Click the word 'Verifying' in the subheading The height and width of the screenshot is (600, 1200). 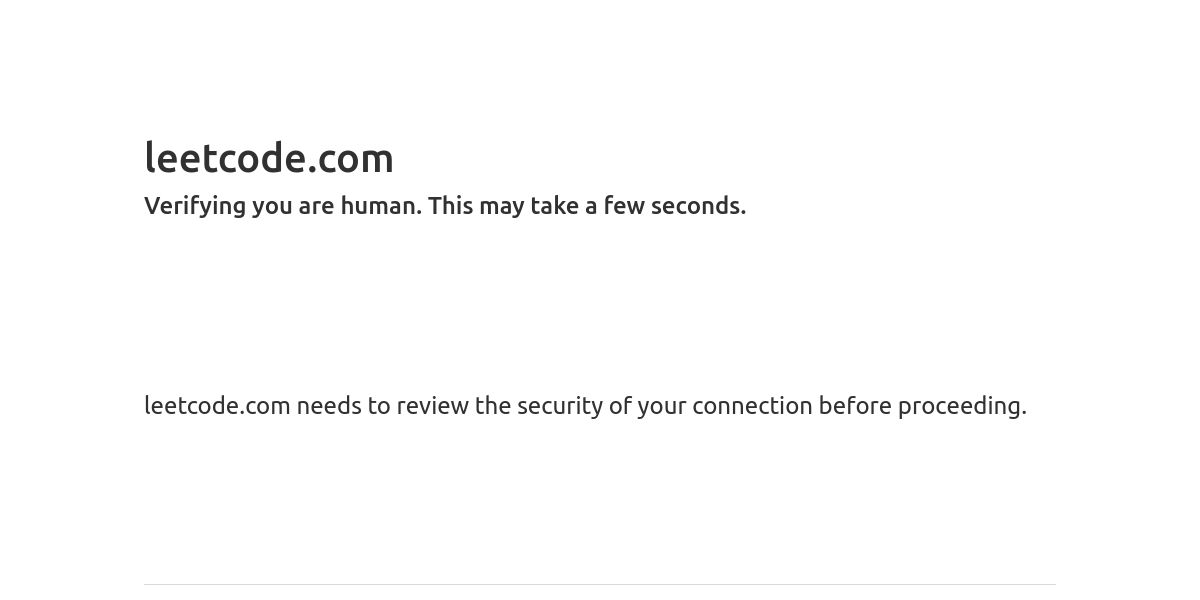pos(195,206)
